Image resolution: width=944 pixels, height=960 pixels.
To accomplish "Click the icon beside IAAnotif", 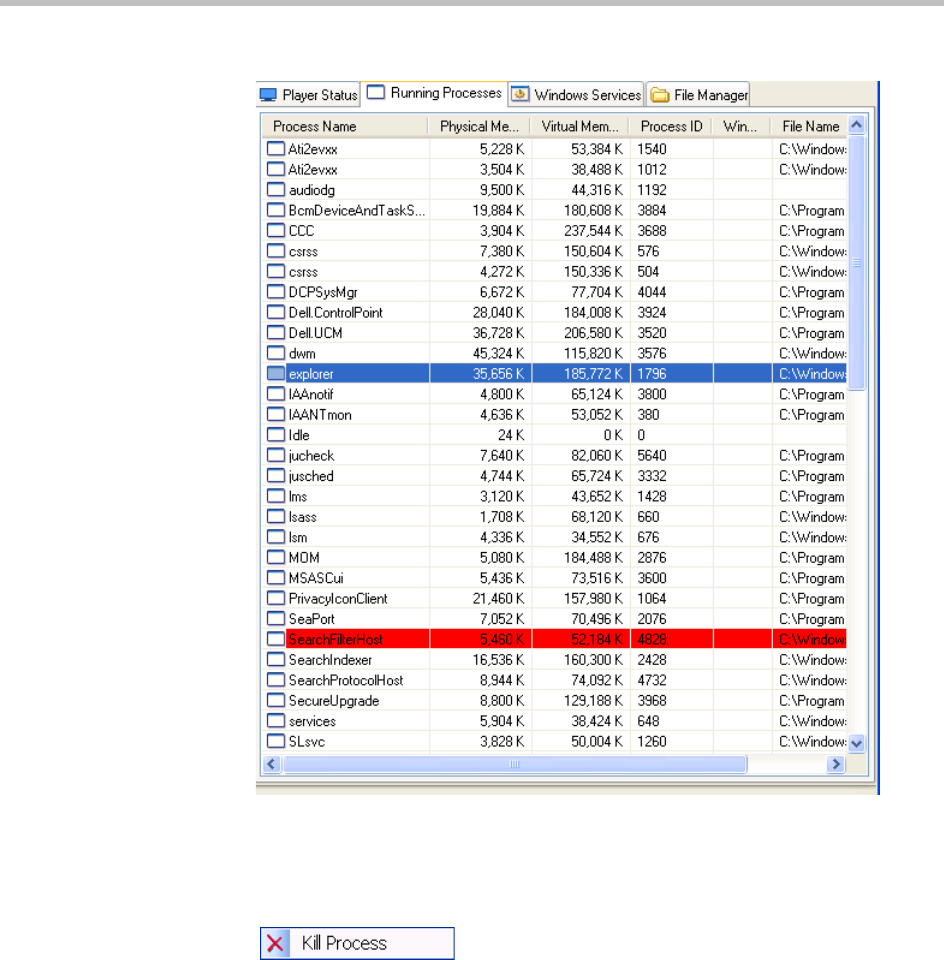I will pyautogui.click(x=276, y=394).
